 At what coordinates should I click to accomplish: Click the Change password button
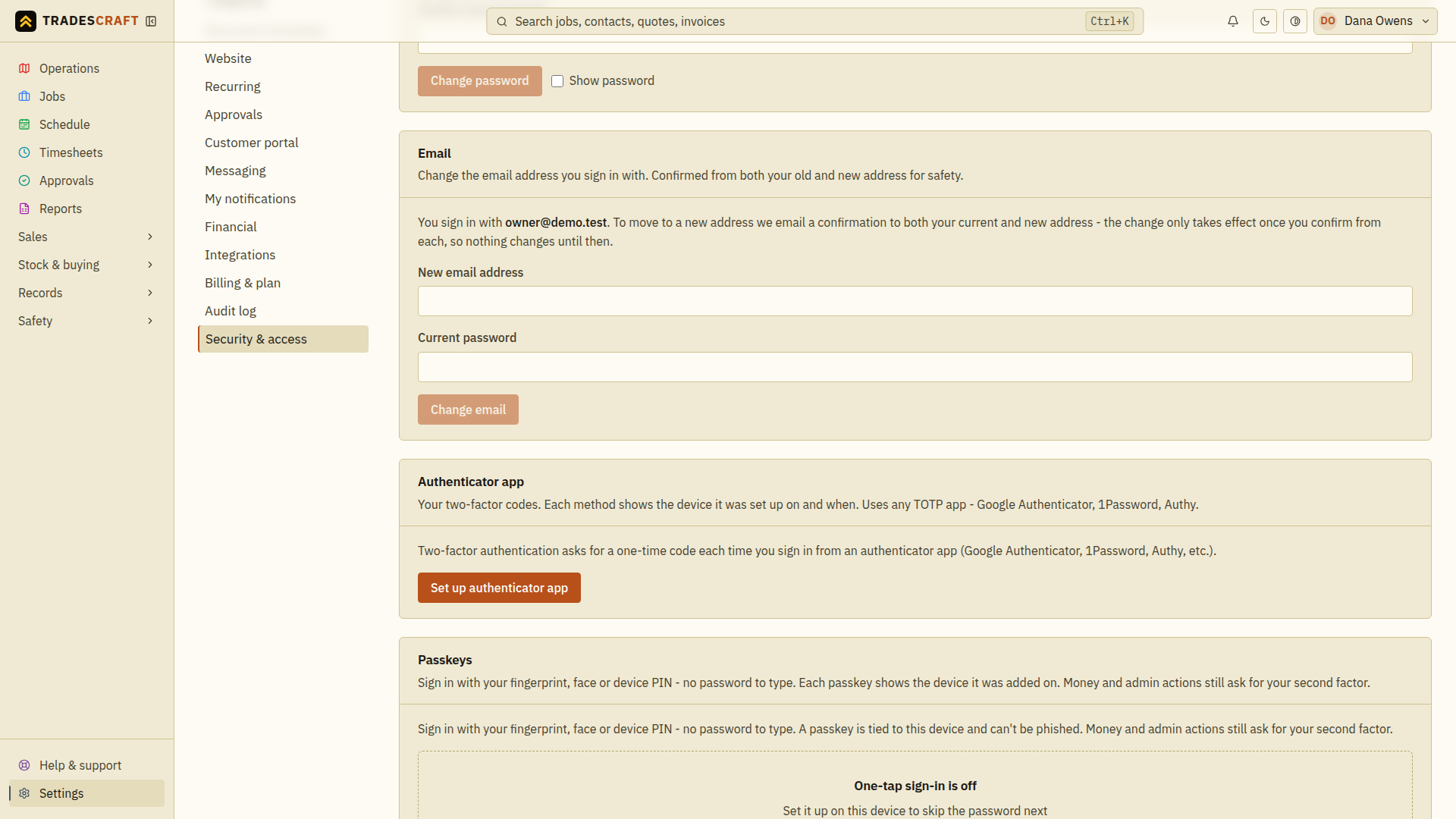click(479, 81)
